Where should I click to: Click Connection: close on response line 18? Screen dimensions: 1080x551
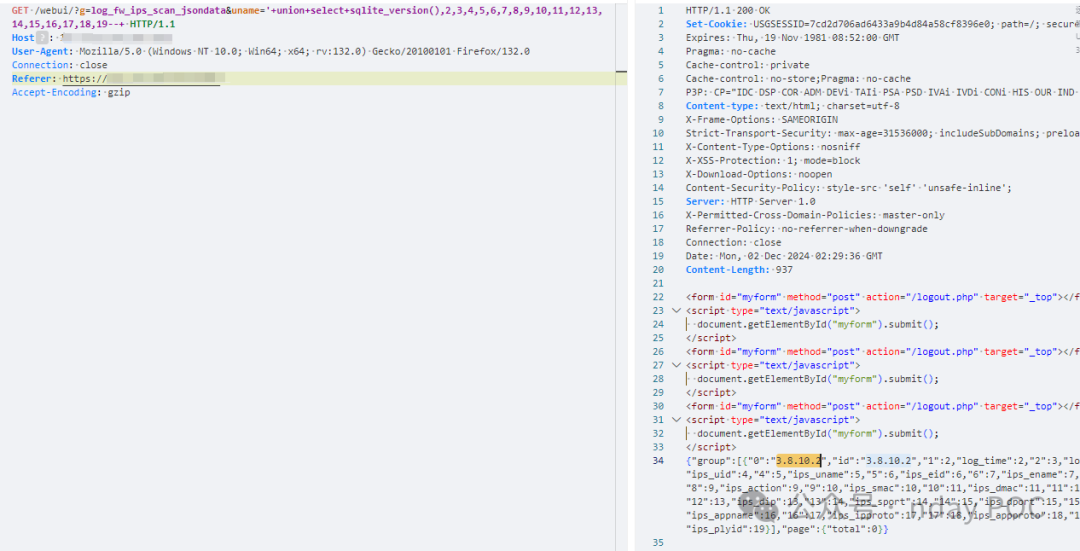pyautogui.click(x=733, y=242)
